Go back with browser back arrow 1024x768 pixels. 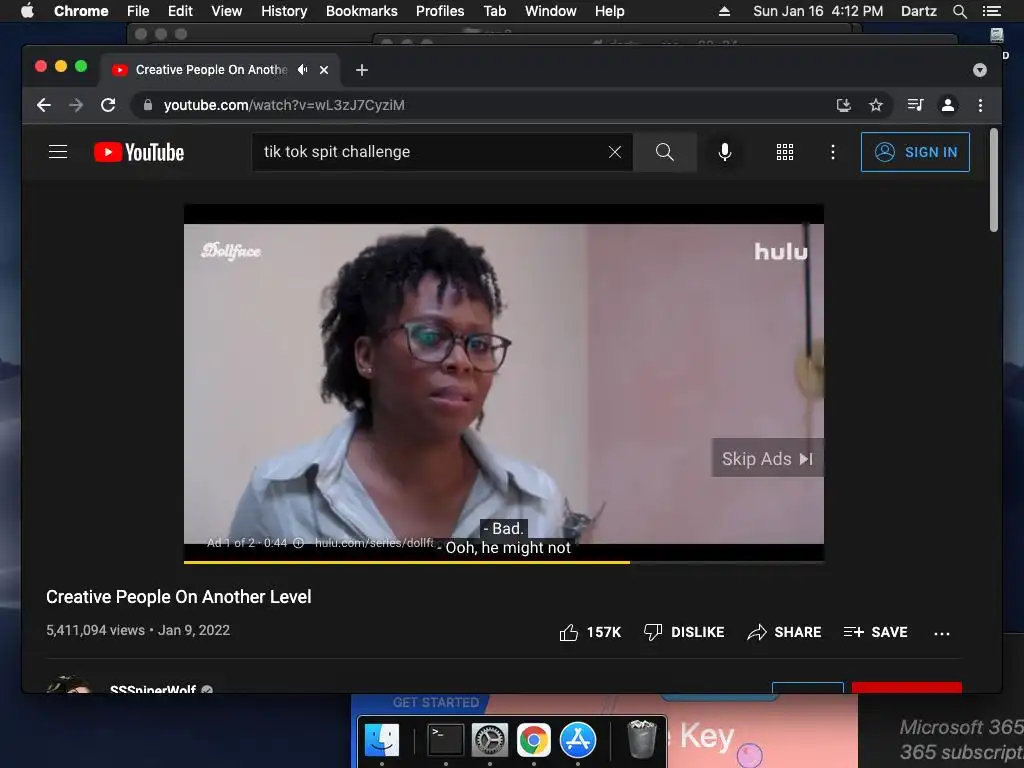click(x=44, y=105)
